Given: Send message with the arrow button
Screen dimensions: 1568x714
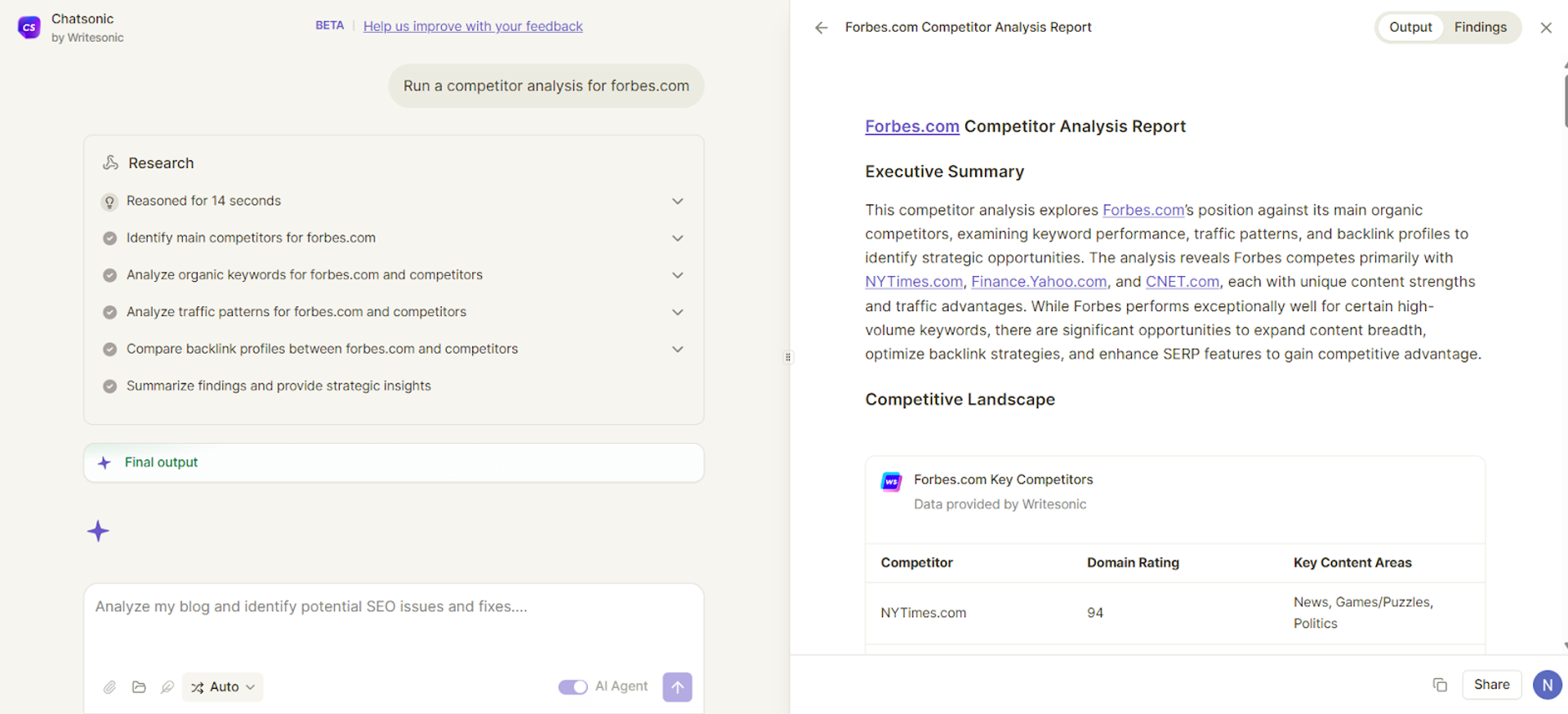Looking at the screenshot, I should (677, 687).
